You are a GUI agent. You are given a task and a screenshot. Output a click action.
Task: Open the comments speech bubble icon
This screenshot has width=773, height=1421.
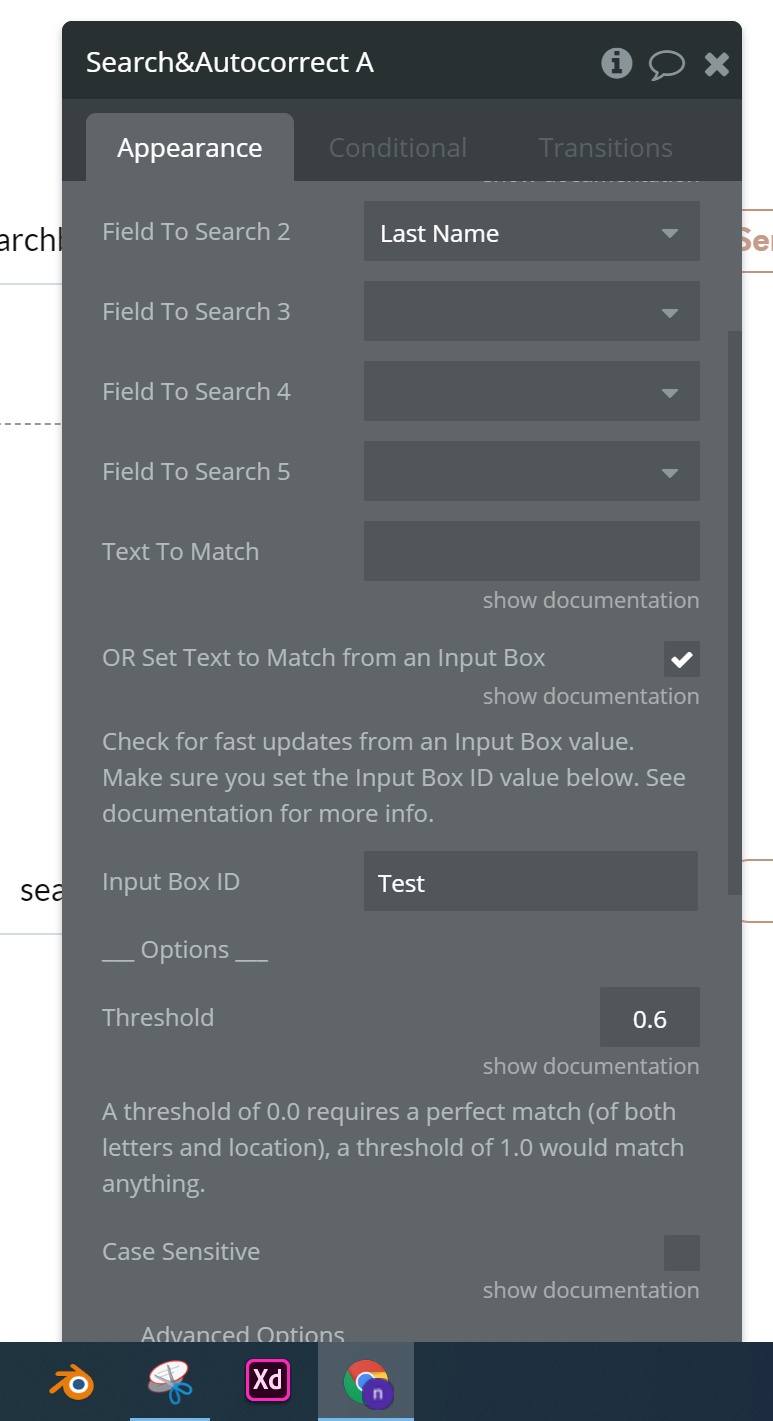pyautogui.click(x=667, y=64)
